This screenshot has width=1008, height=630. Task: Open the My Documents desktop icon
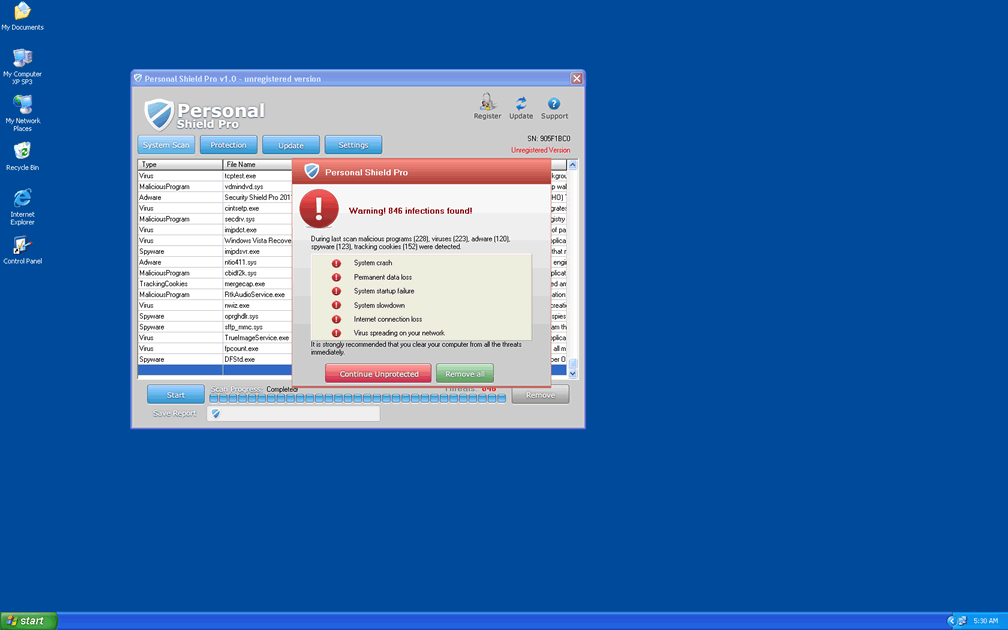click(22, 13)
